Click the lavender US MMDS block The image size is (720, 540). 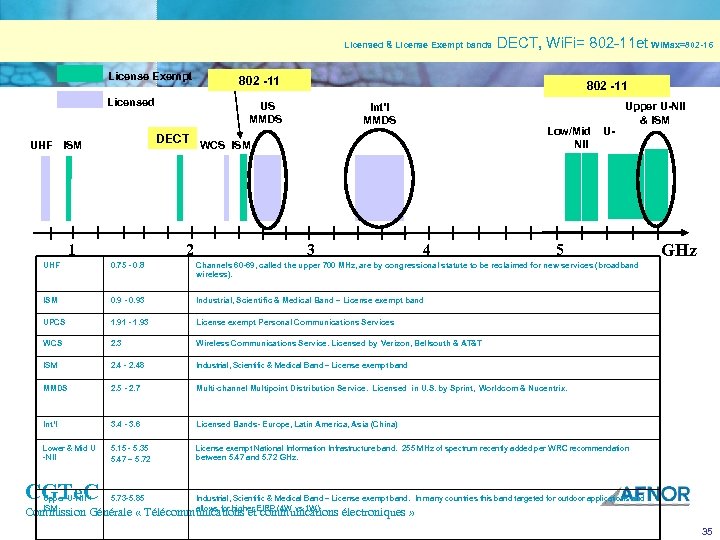268,188
